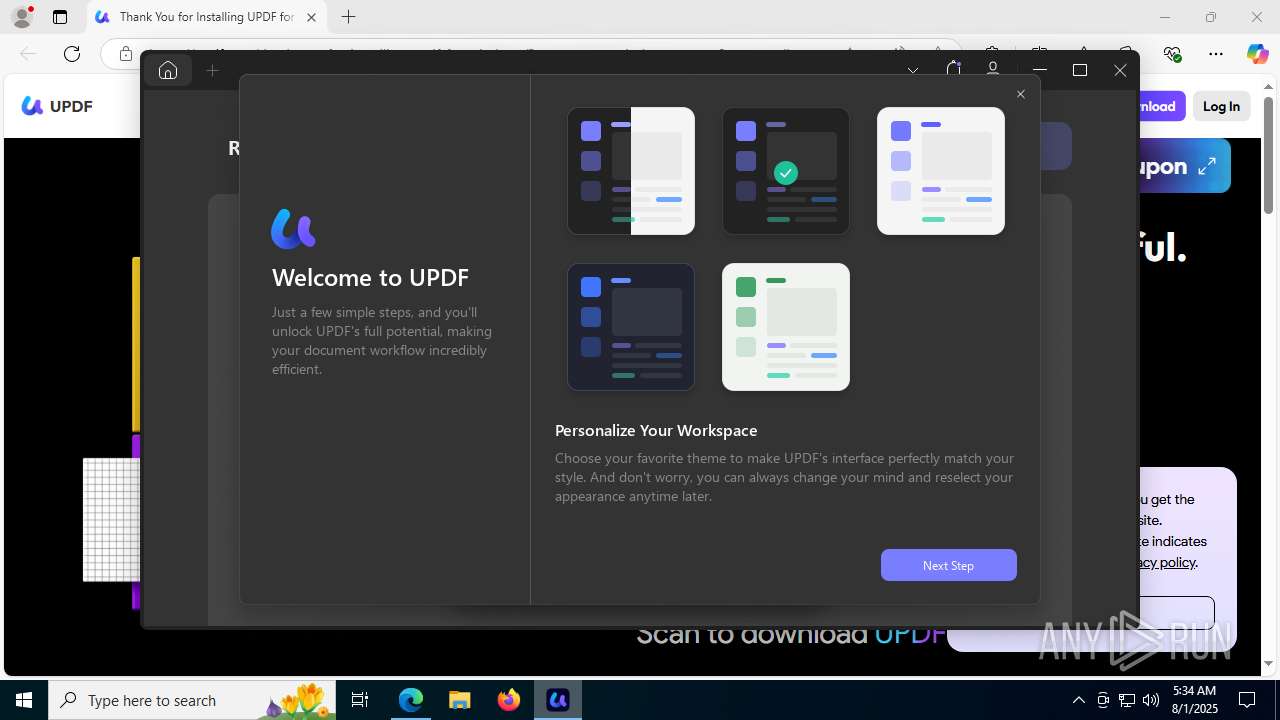Open File Explorer from the taskbar
This screenshot has height=720, width=1280.
point(460,700)
